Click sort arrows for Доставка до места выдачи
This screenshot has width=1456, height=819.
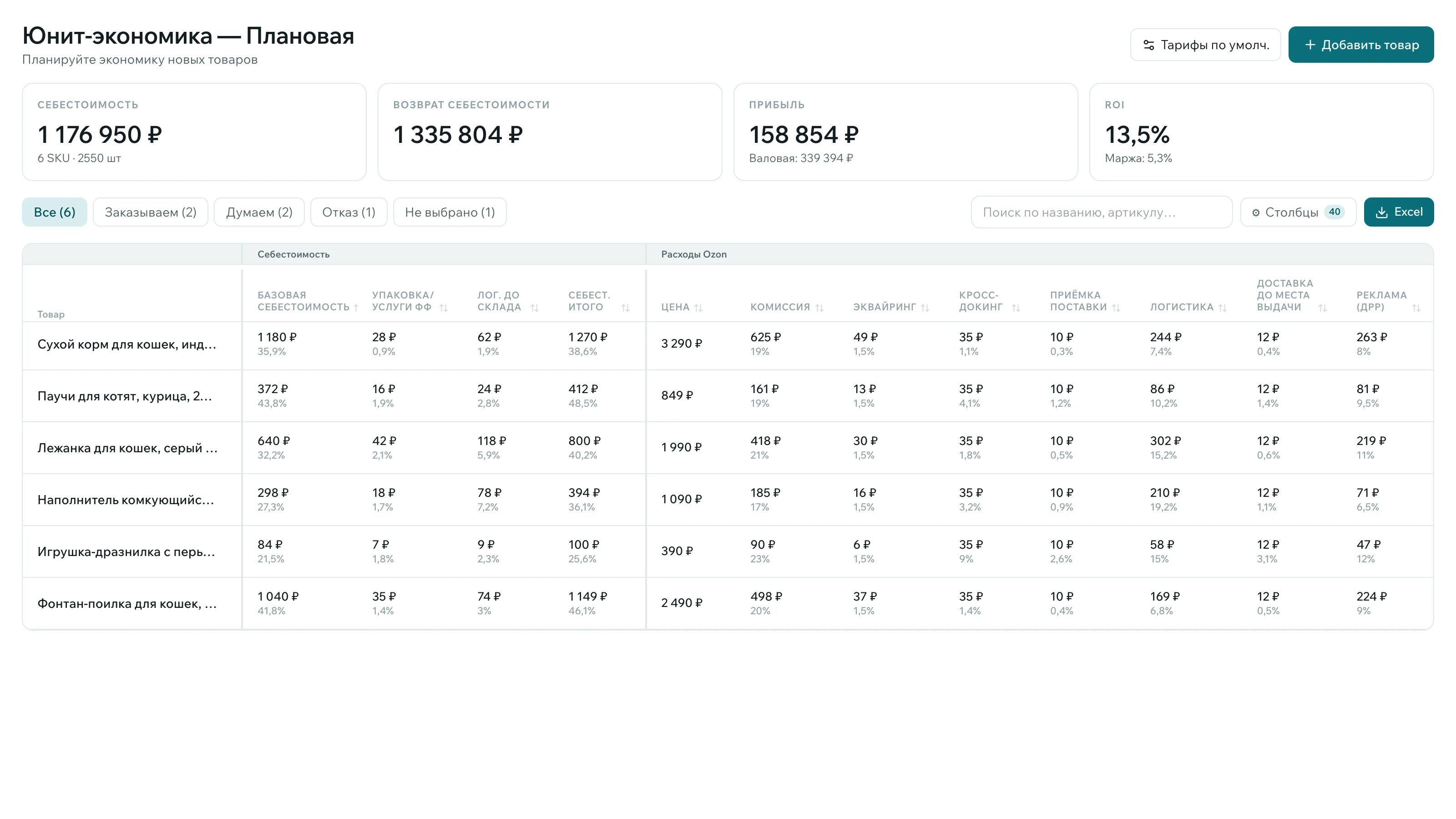click(1323, 308)
